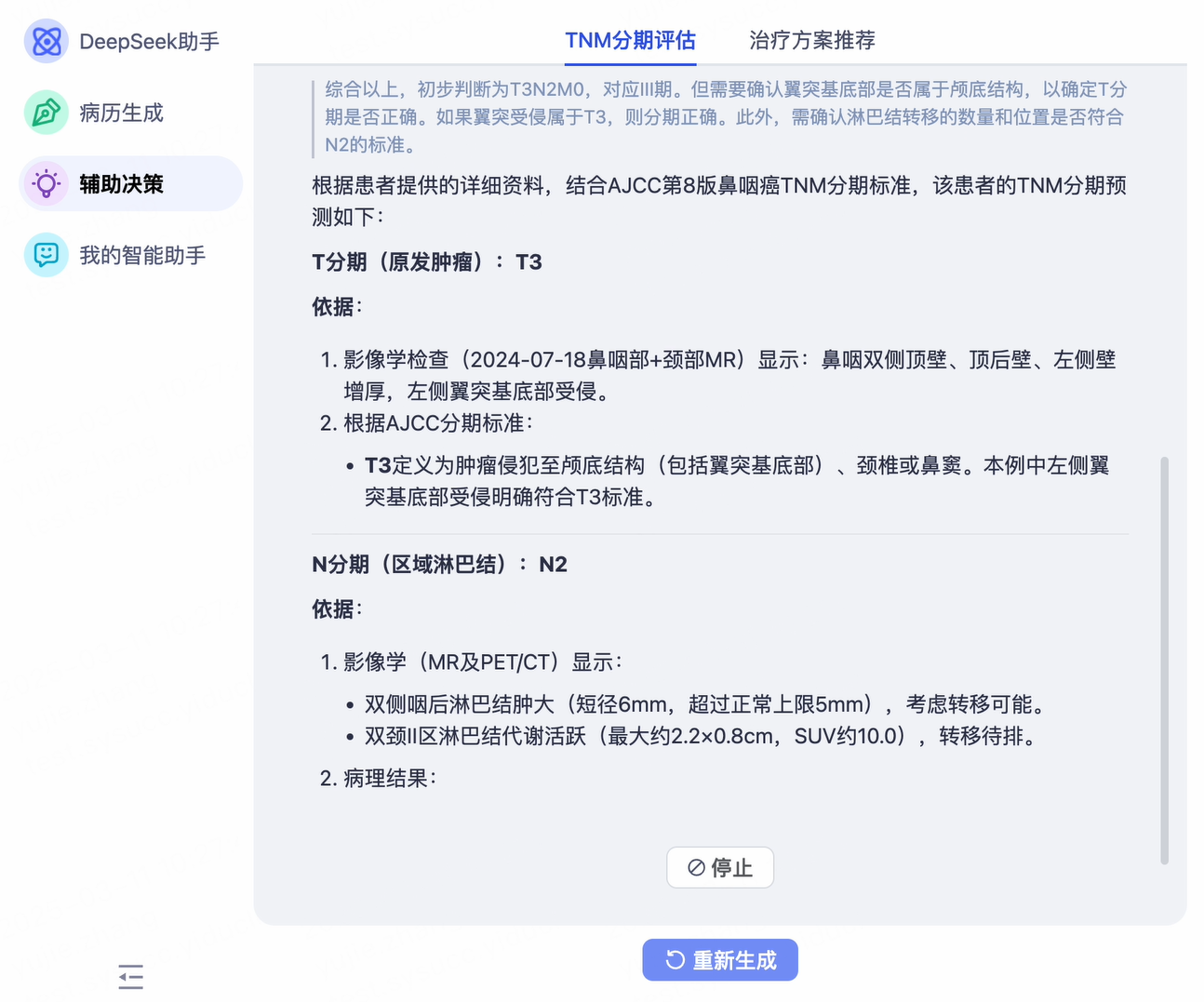Click the DeepSeek atom logo icon

[x=46, y=42]
